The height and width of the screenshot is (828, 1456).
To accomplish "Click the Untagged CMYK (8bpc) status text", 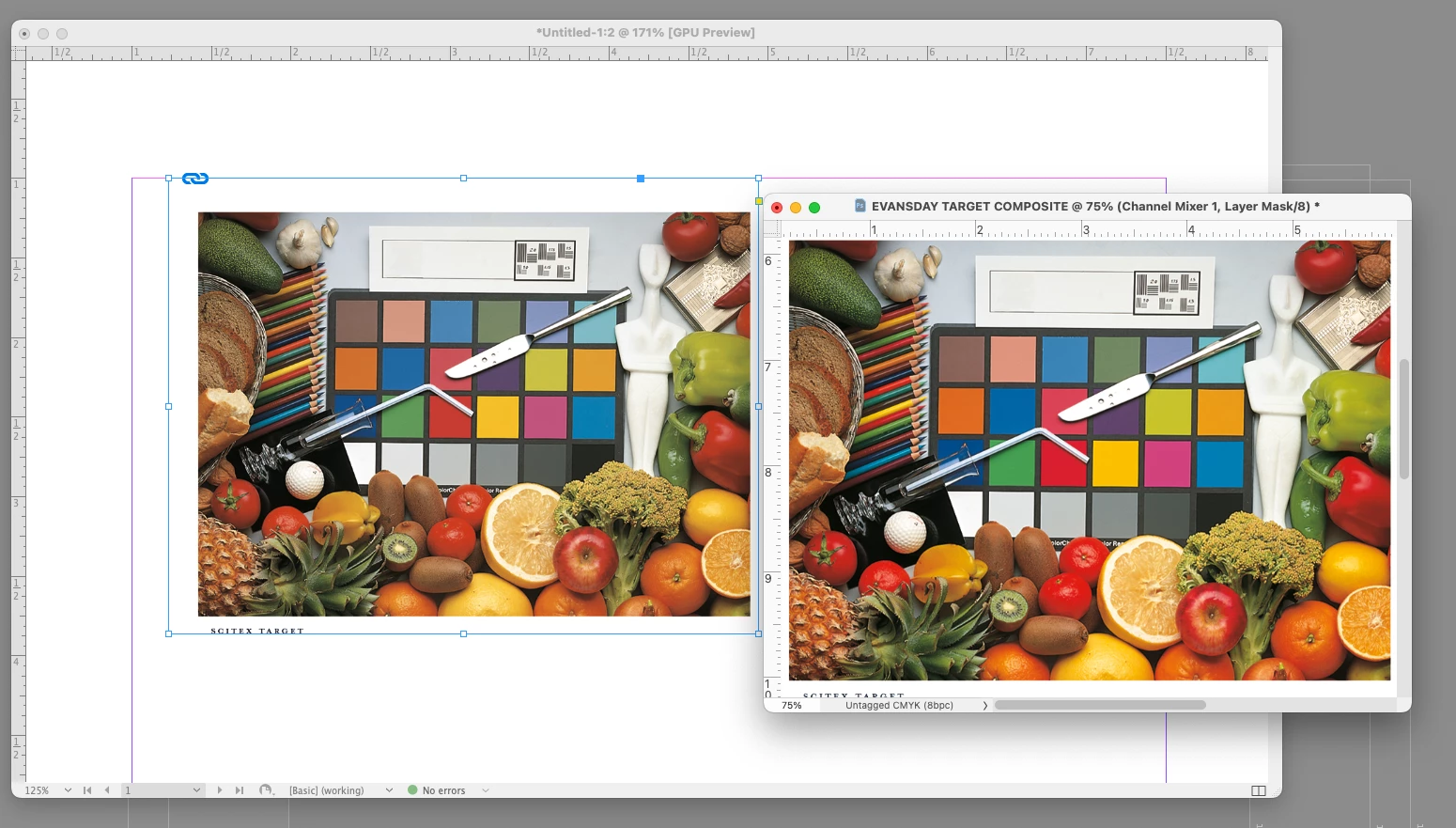I will tap(899, 705).
